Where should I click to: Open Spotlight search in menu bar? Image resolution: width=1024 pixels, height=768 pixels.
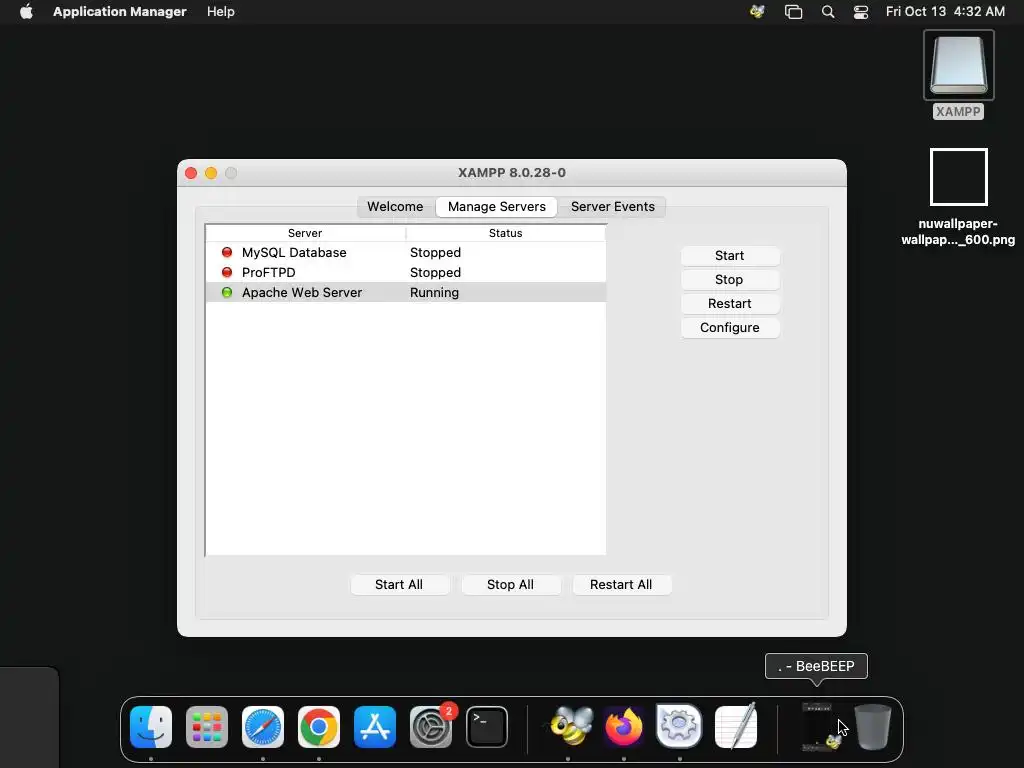[x=828, y=12]
